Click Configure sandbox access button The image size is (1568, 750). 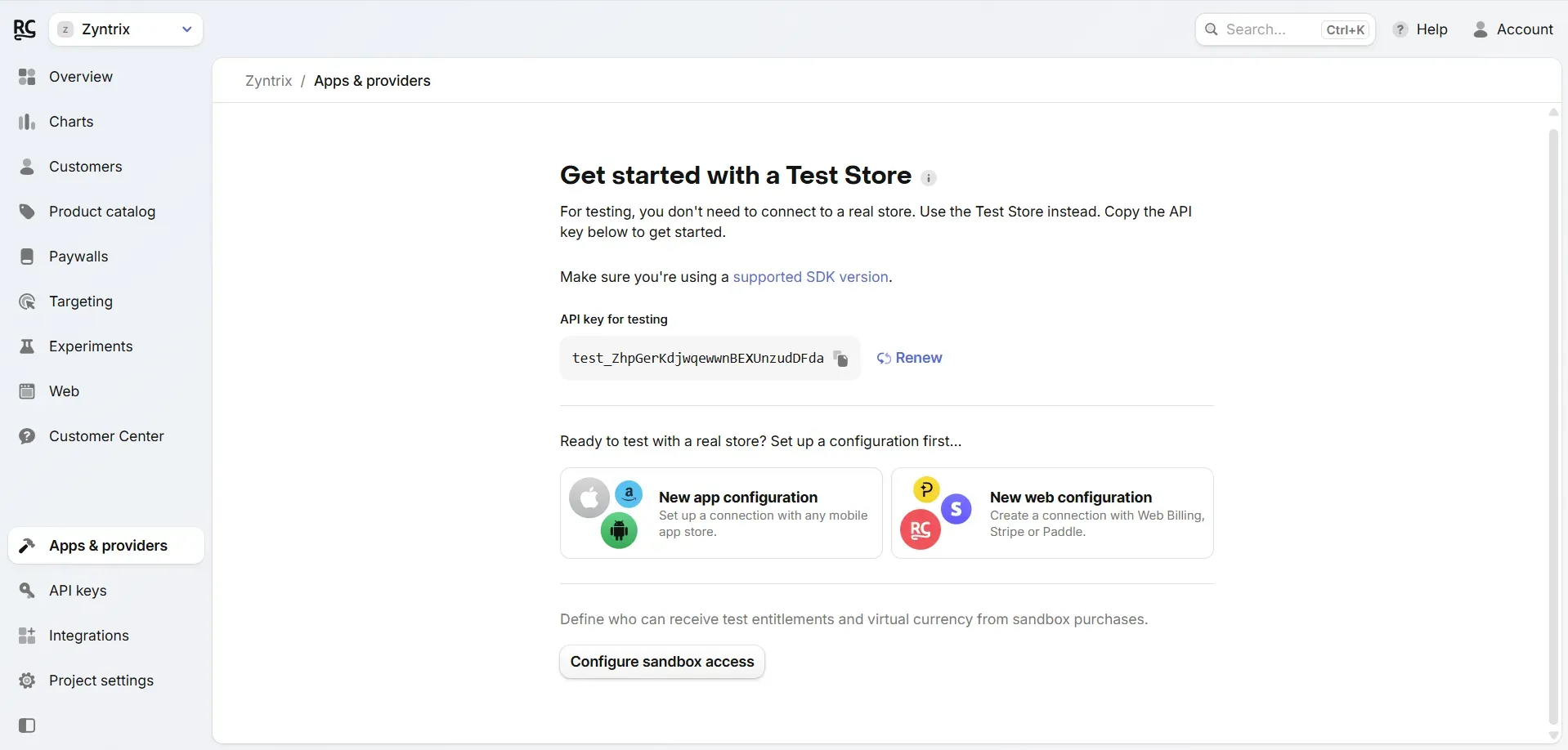click(661, 662)
